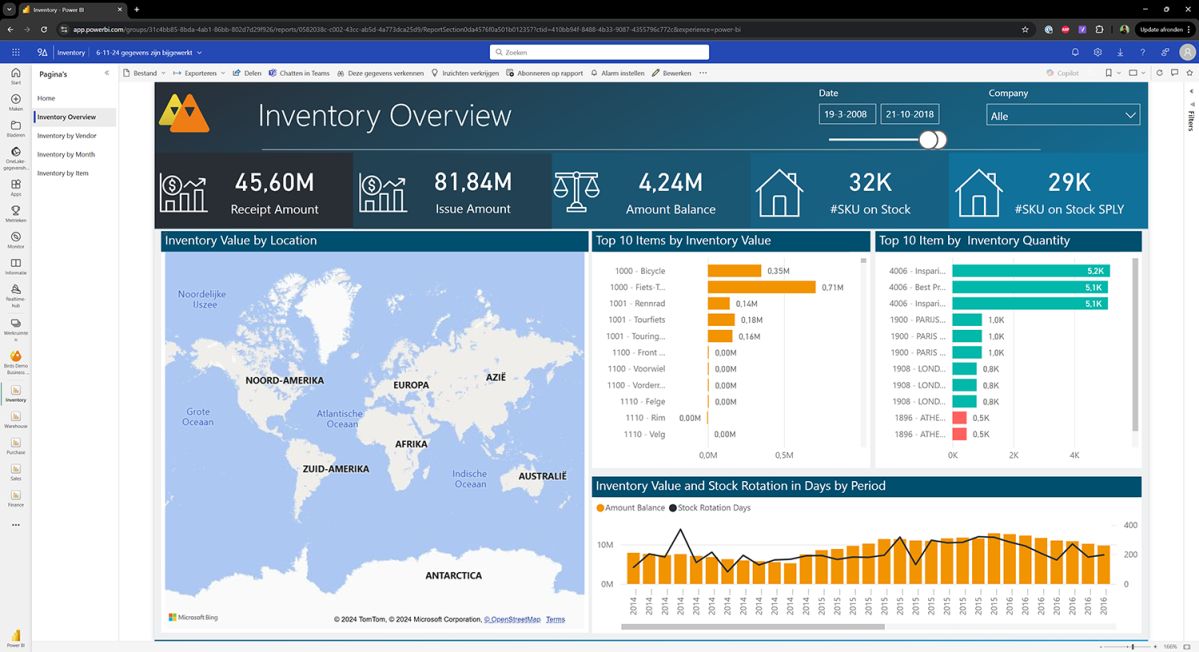Expand the Exporteren dropdown menu

(x=199, y=73)
